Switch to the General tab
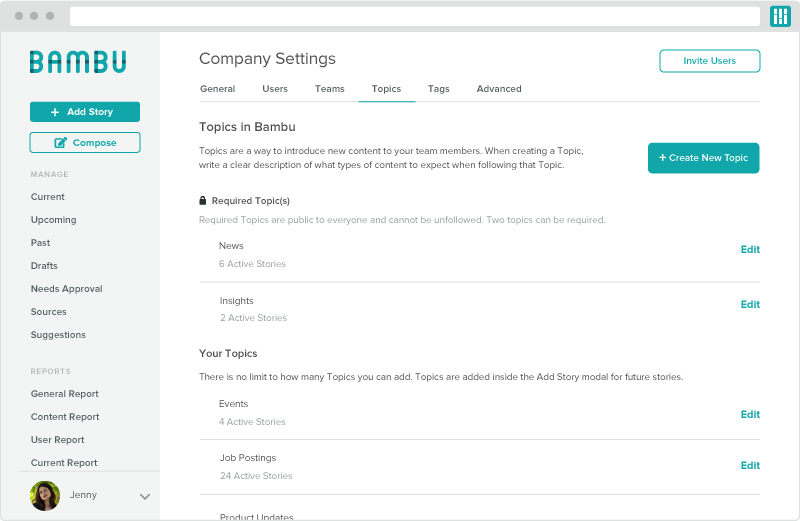800x521 pixels. pyautogui.click(x=217, y=89)
